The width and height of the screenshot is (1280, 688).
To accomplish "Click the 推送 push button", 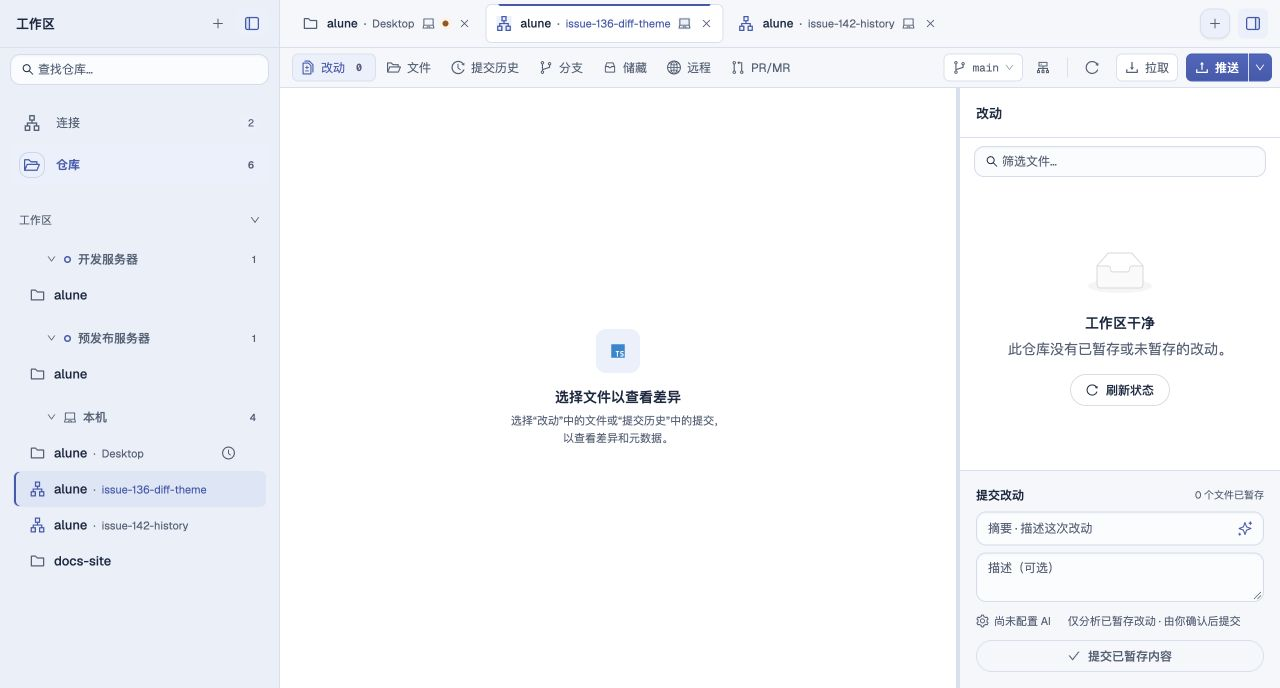I will pos(1217,67).
